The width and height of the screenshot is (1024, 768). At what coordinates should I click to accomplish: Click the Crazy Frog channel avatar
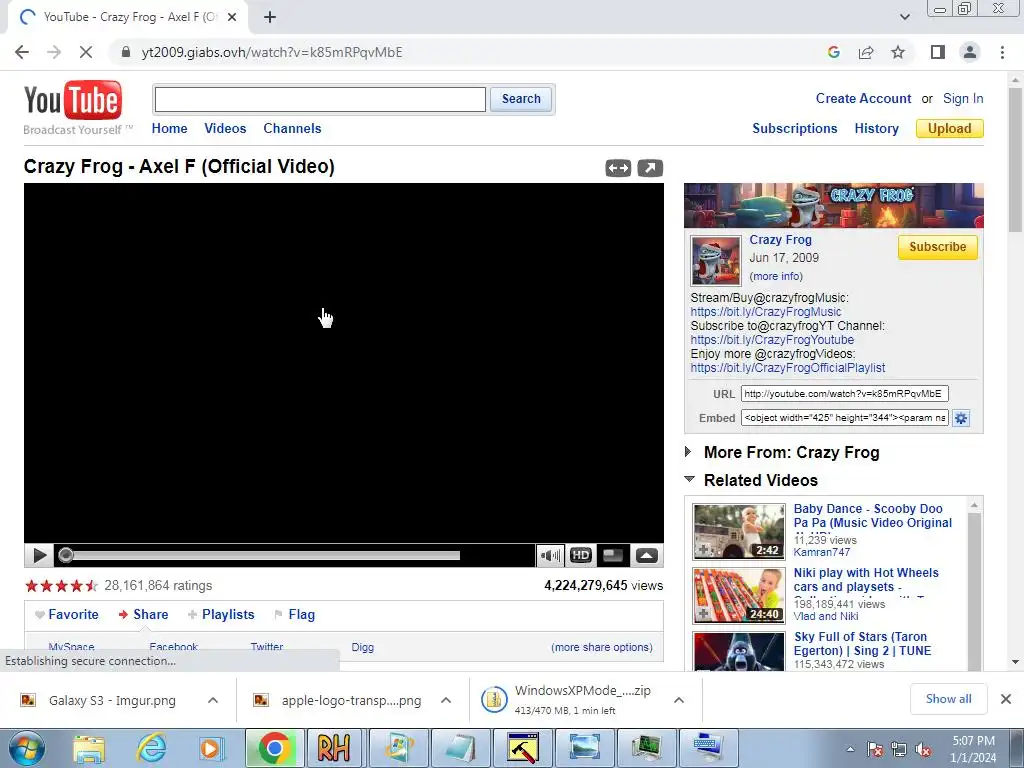716,261
